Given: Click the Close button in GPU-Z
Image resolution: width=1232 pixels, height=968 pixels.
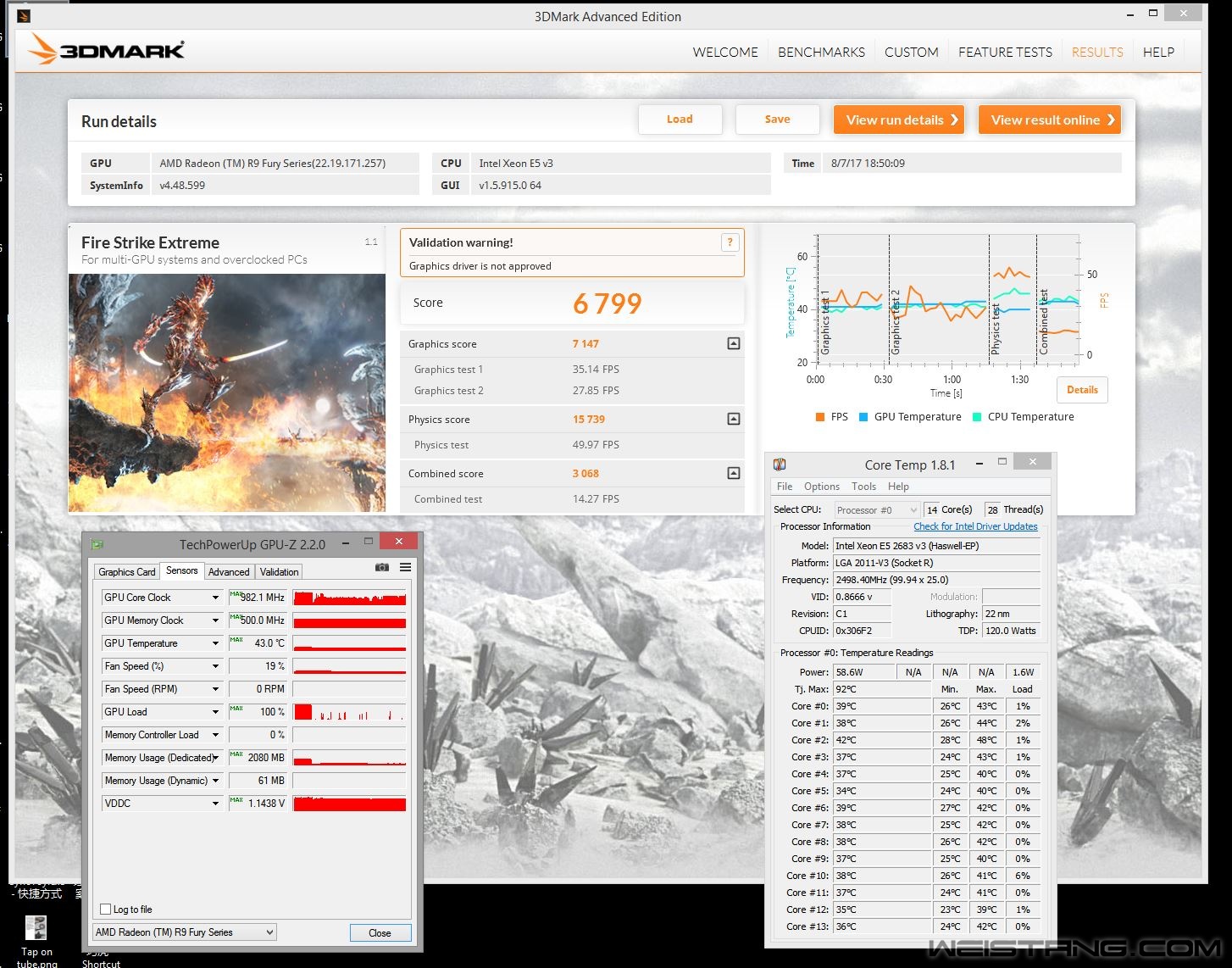Looking at the screenshot, I should coord(380,932).
